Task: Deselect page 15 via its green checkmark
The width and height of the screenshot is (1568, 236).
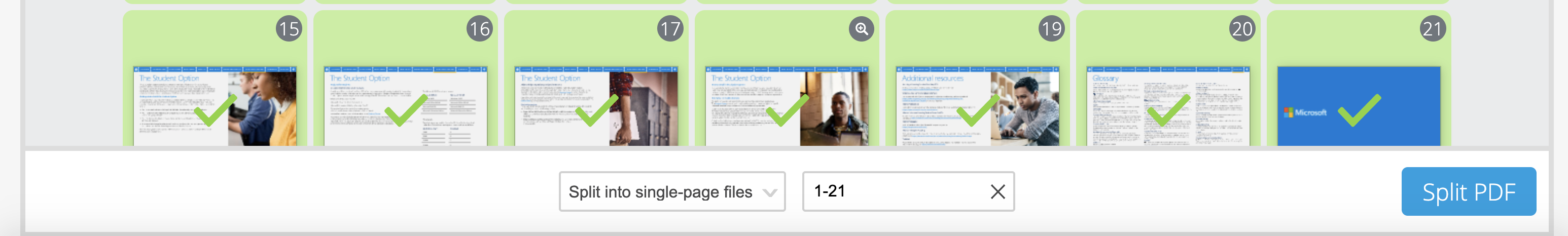Action: (x=216, y=110)
